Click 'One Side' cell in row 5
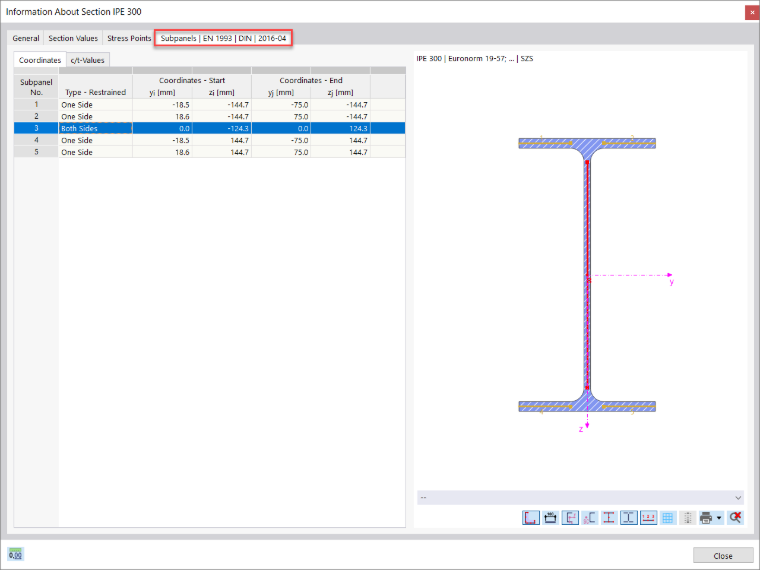 tap(95, 152)
